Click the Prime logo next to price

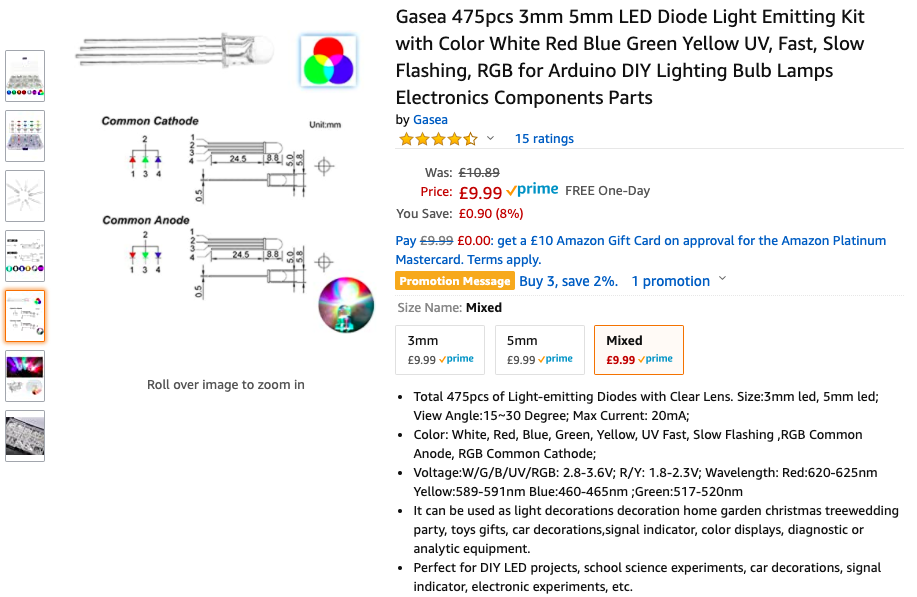pos(532,190)
